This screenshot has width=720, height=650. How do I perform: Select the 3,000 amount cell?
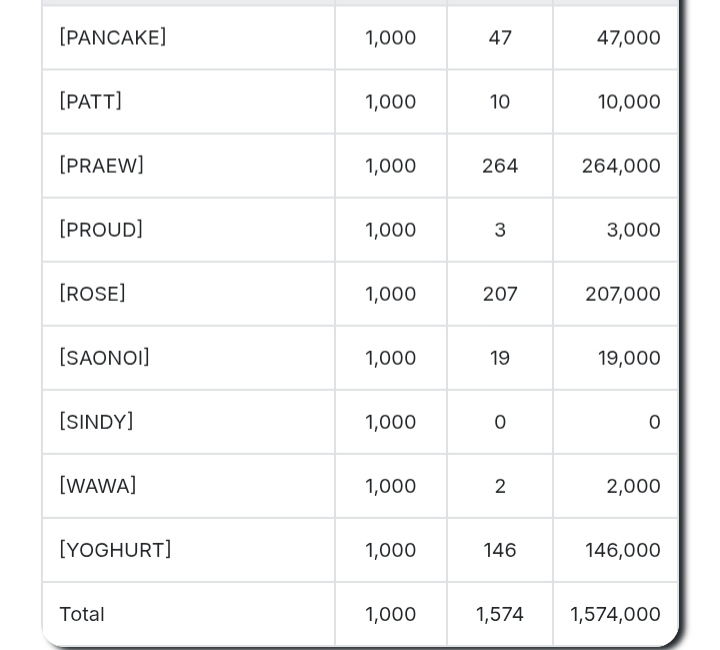coord(633,230)
